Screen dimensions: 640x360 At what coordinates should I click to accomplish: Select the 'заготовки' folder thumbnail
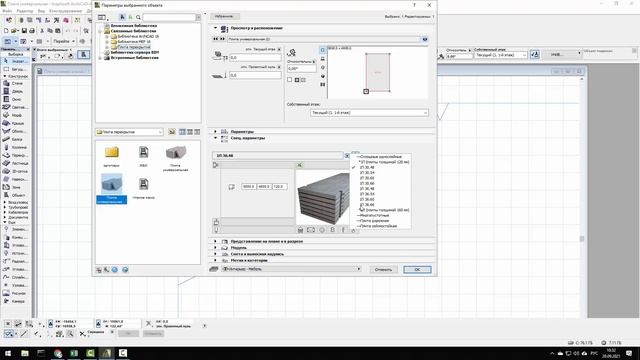click(111, 157)
